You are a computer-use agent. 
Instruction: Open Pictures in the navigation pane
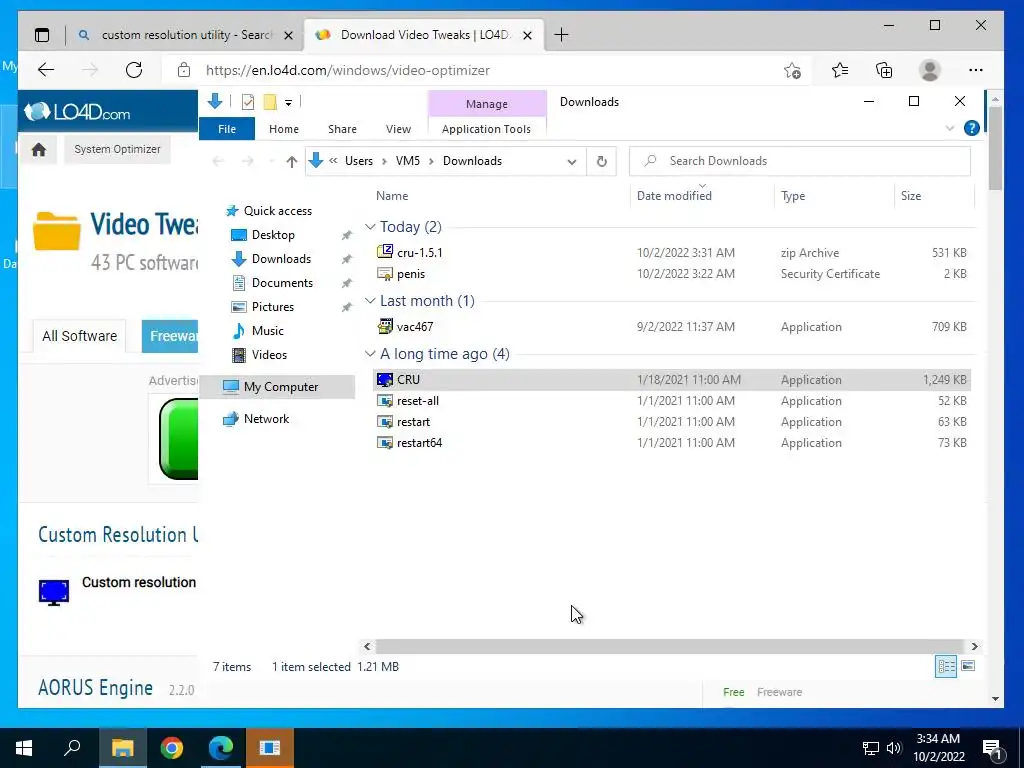point(272,306)
